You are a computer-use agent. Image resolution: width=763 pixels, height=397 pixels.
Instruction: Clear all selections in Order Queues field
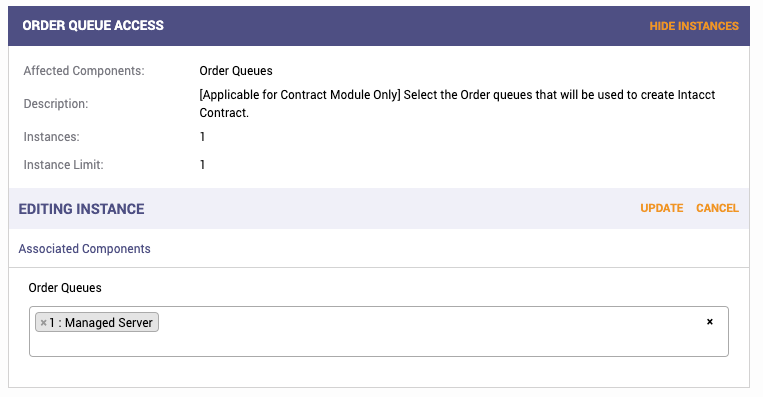[709, 322]
